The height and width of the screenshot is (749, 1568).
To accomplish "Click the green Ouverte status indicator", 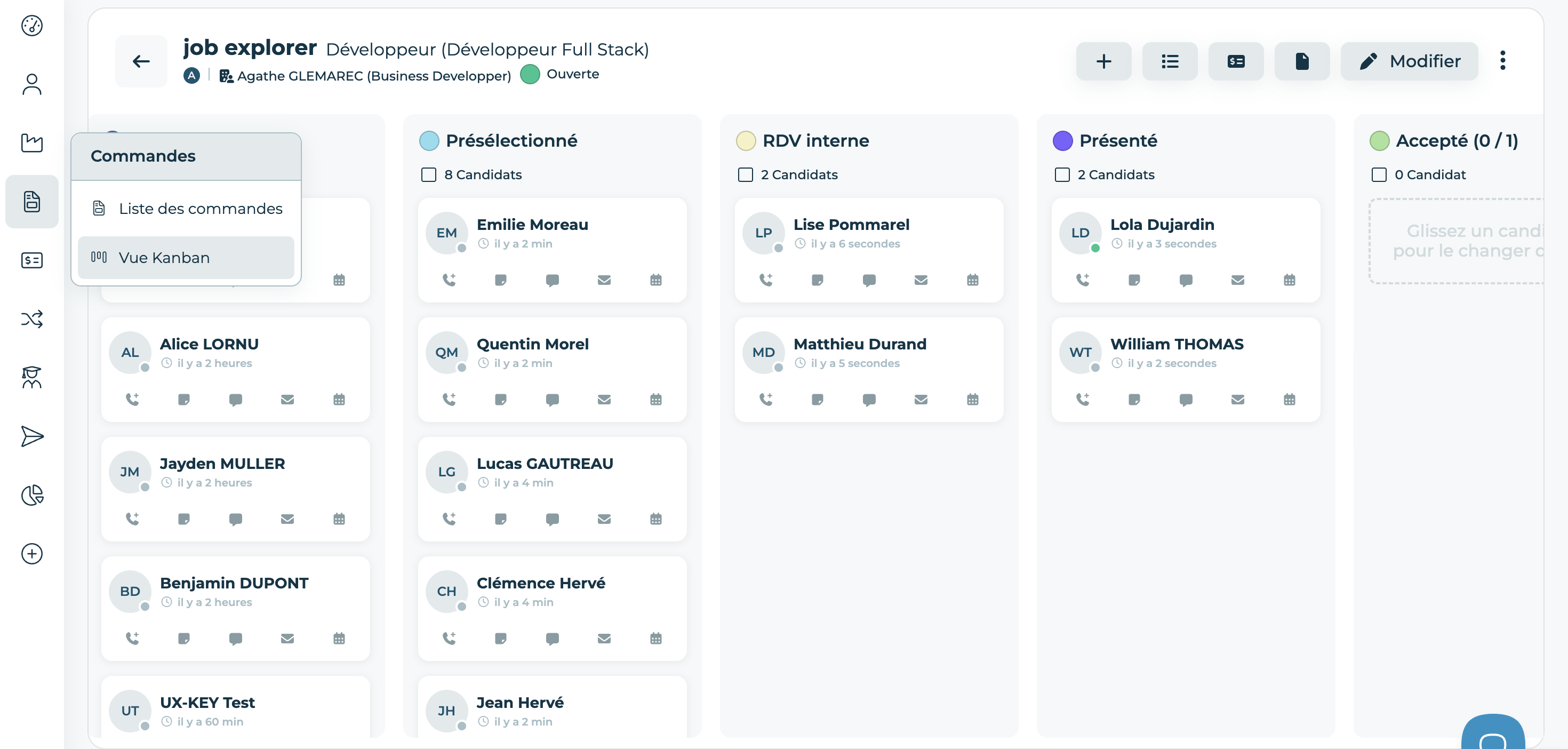I will (530, 74).
